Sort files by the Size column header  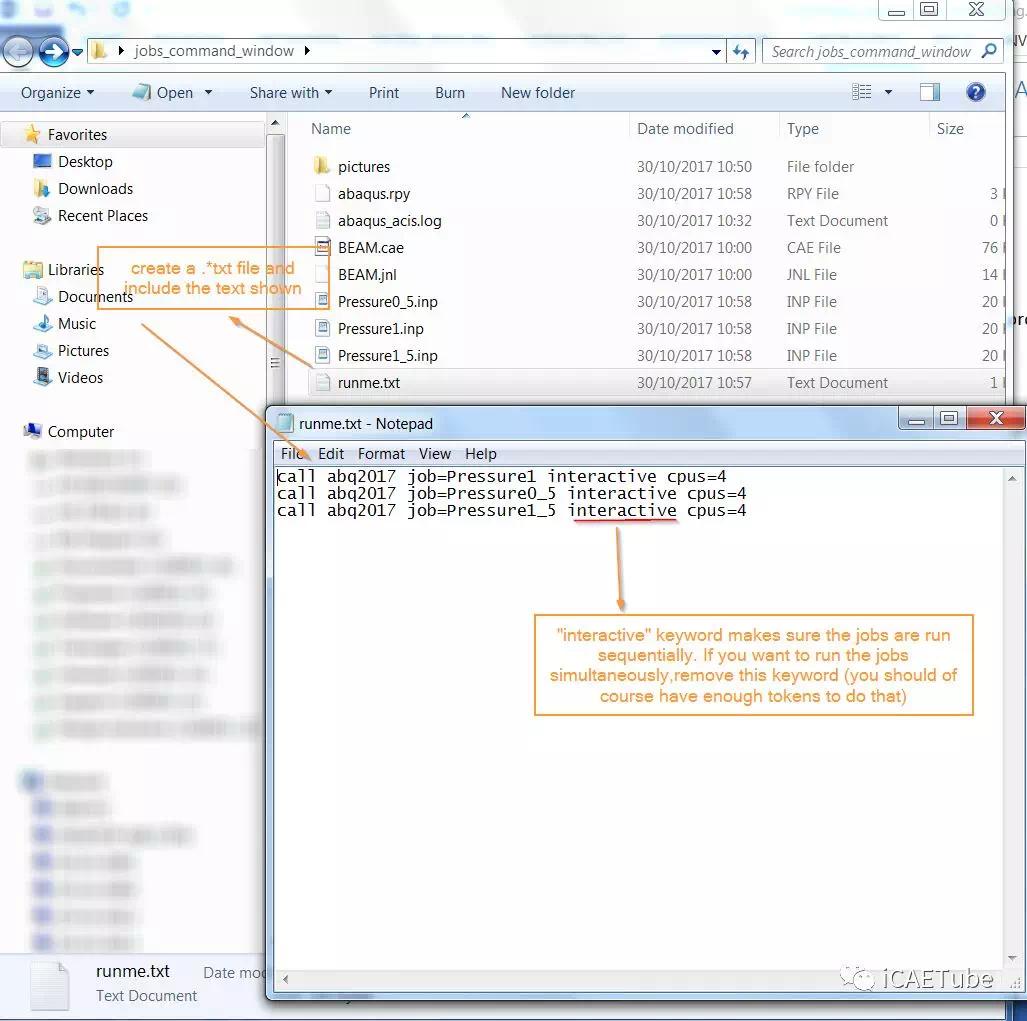coord(950,129)
